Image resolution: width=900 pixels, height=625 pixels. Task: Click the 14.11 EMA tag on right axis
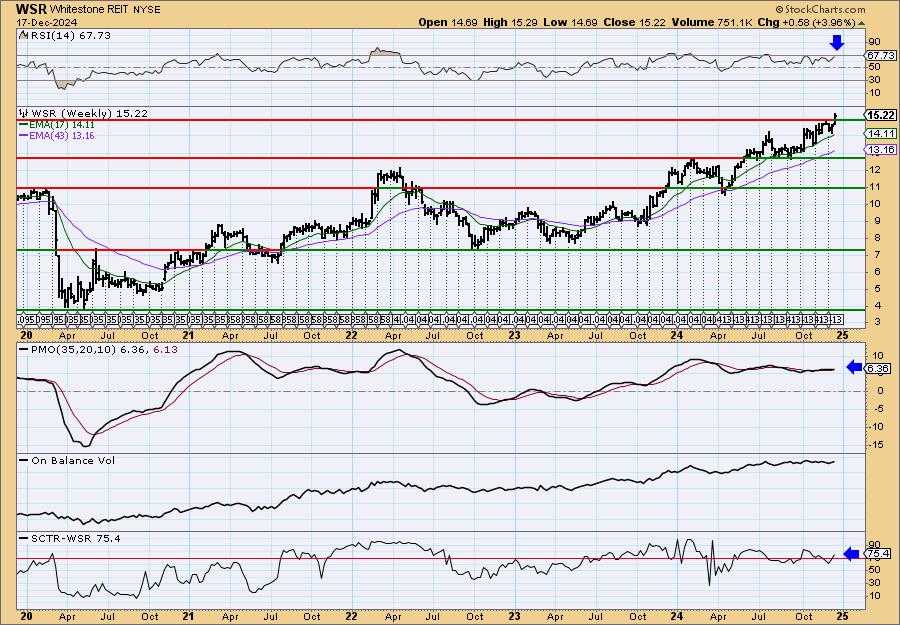[880, 133]
